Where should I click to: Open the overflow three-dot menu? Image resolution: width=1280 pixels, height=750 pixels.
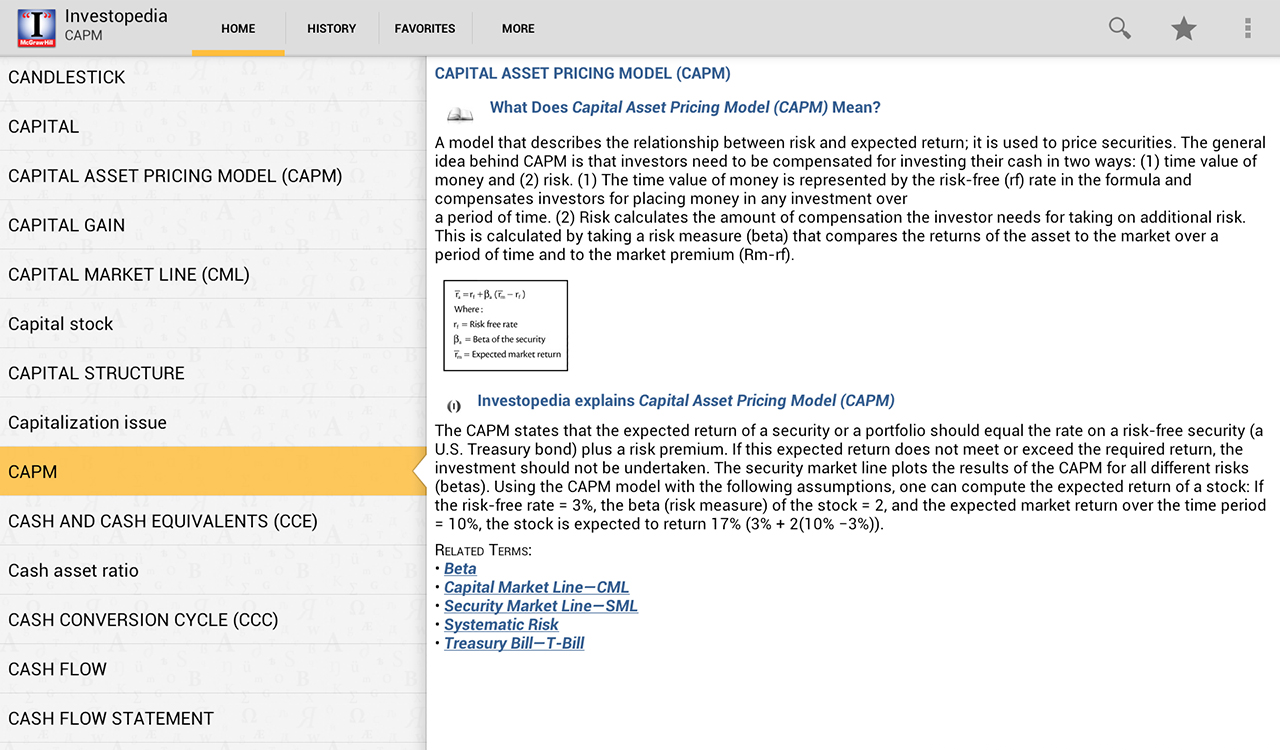point(1248,28)
